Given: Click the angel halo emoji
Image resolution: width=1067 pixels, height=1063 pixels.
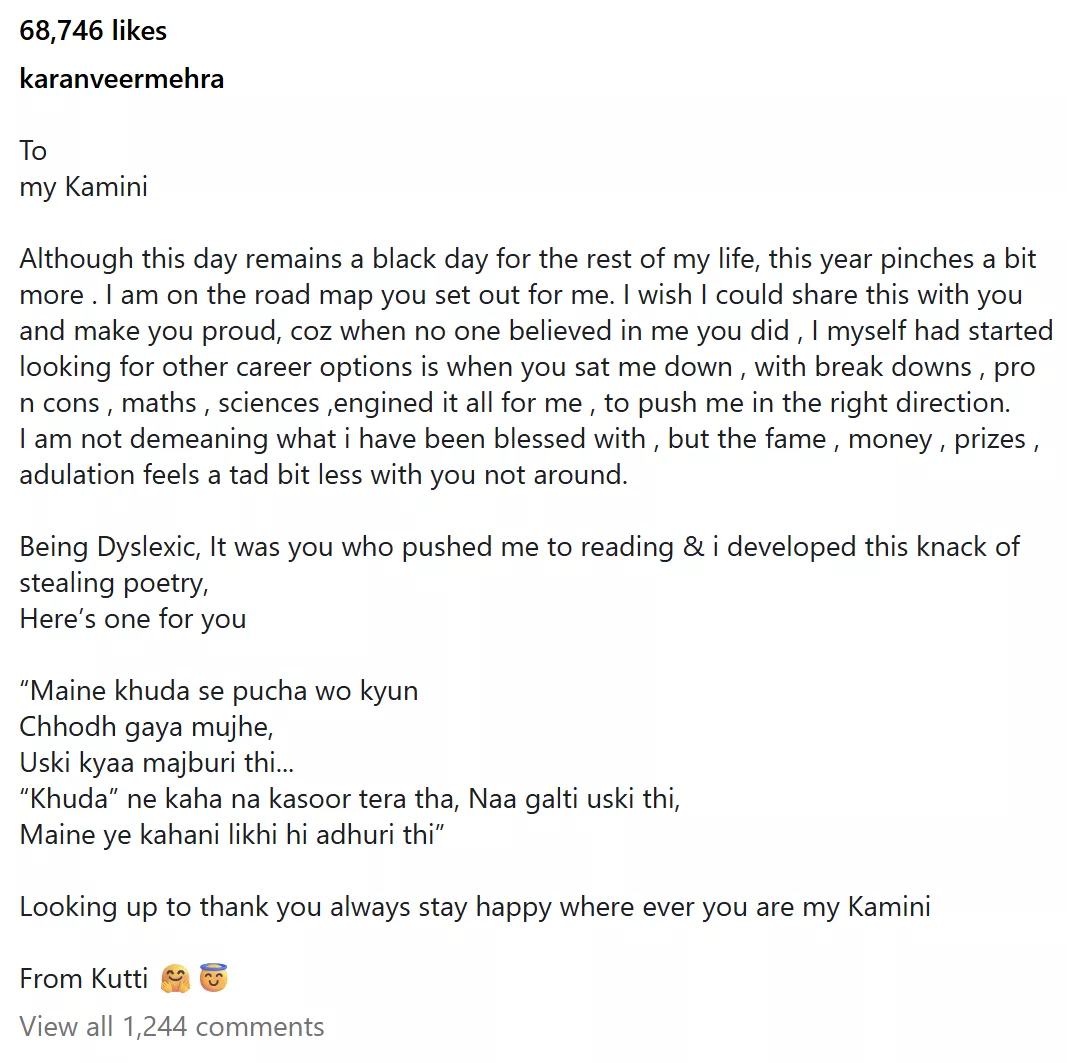Looking at the screenshot, I should pos(214,978).
